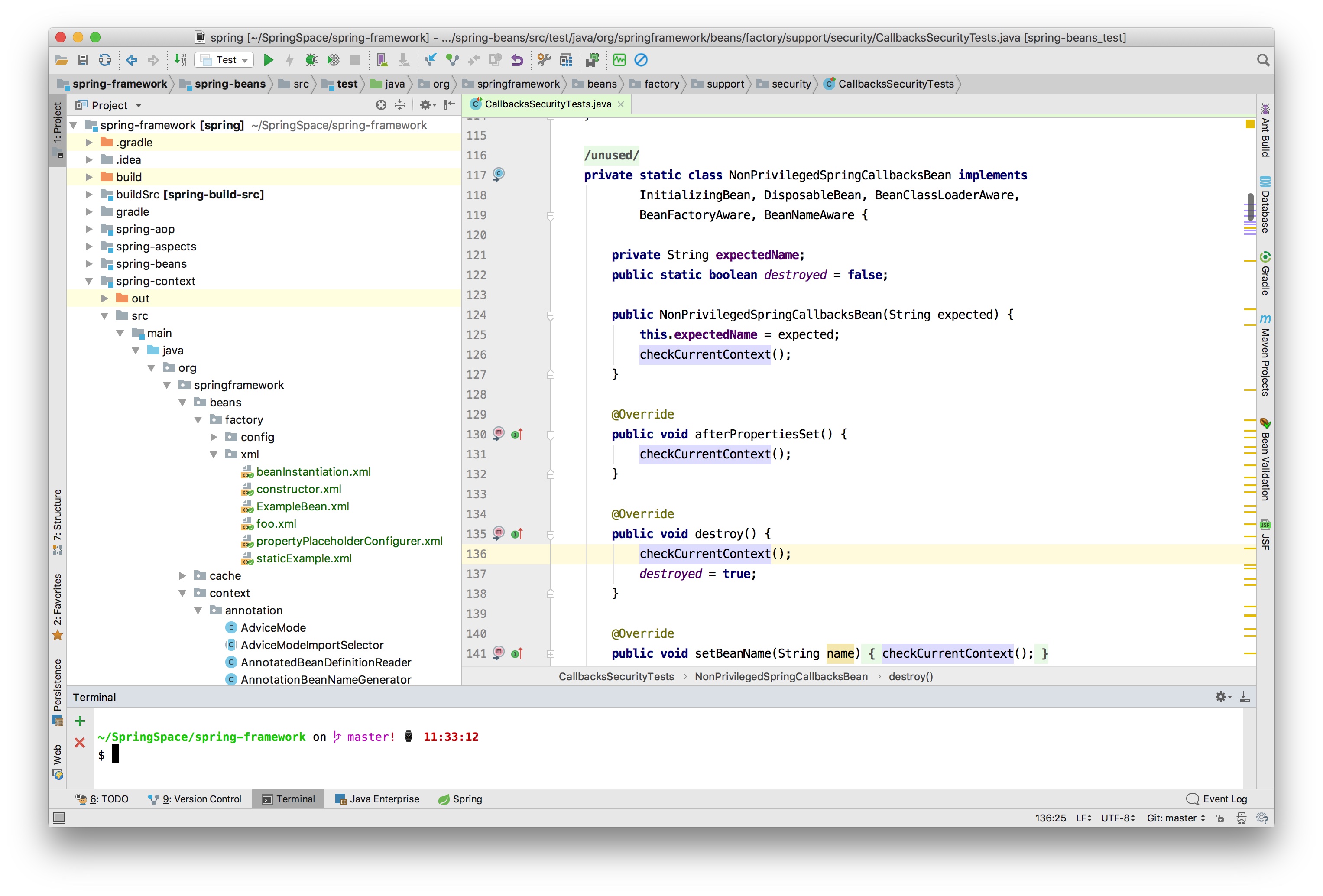Open Project panel gear settings dropdown
This screenshot has width=1323, height=896.
click(427, 105)
